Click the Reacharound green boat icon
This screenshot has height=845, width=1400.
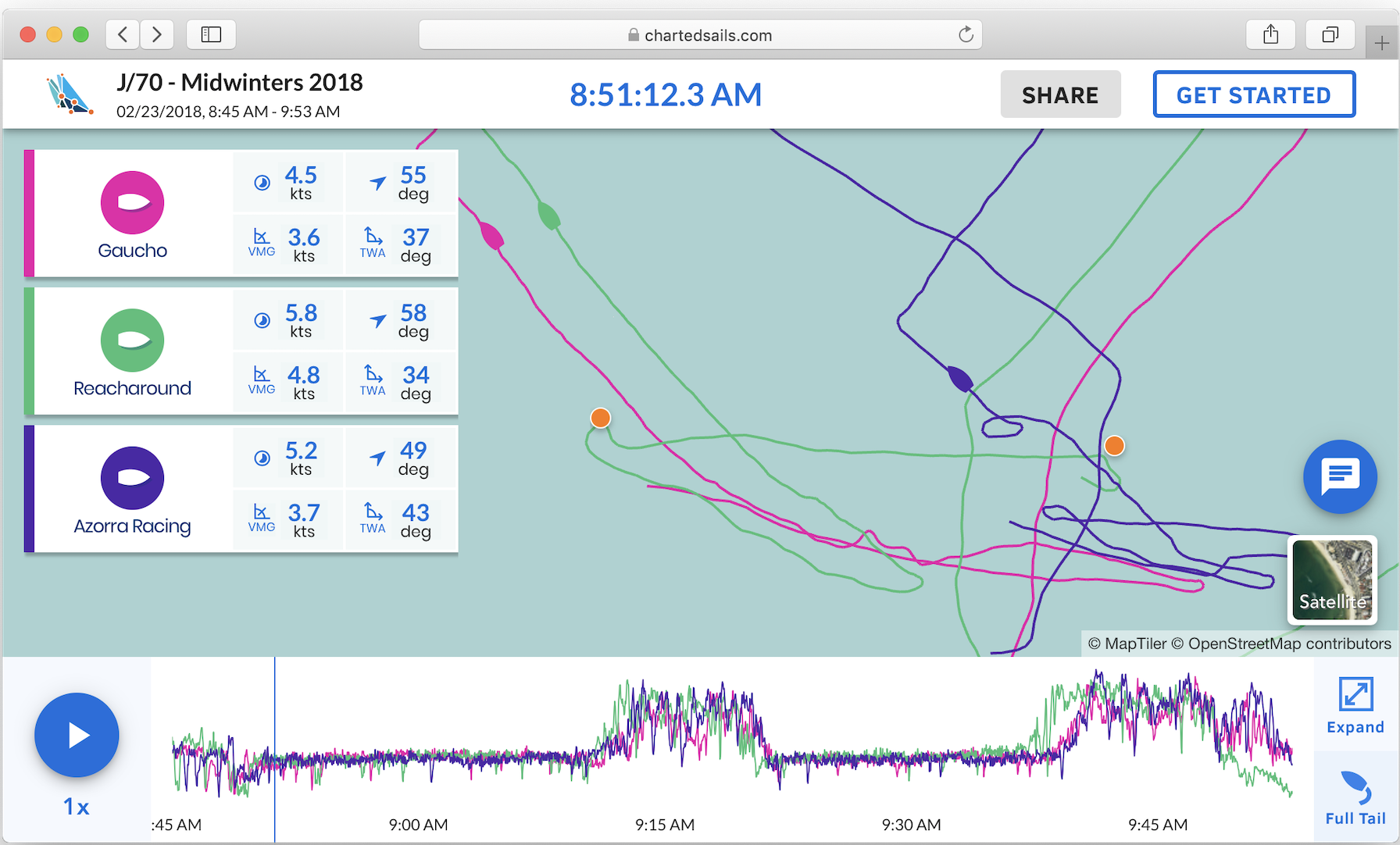(x=132, y=340)
